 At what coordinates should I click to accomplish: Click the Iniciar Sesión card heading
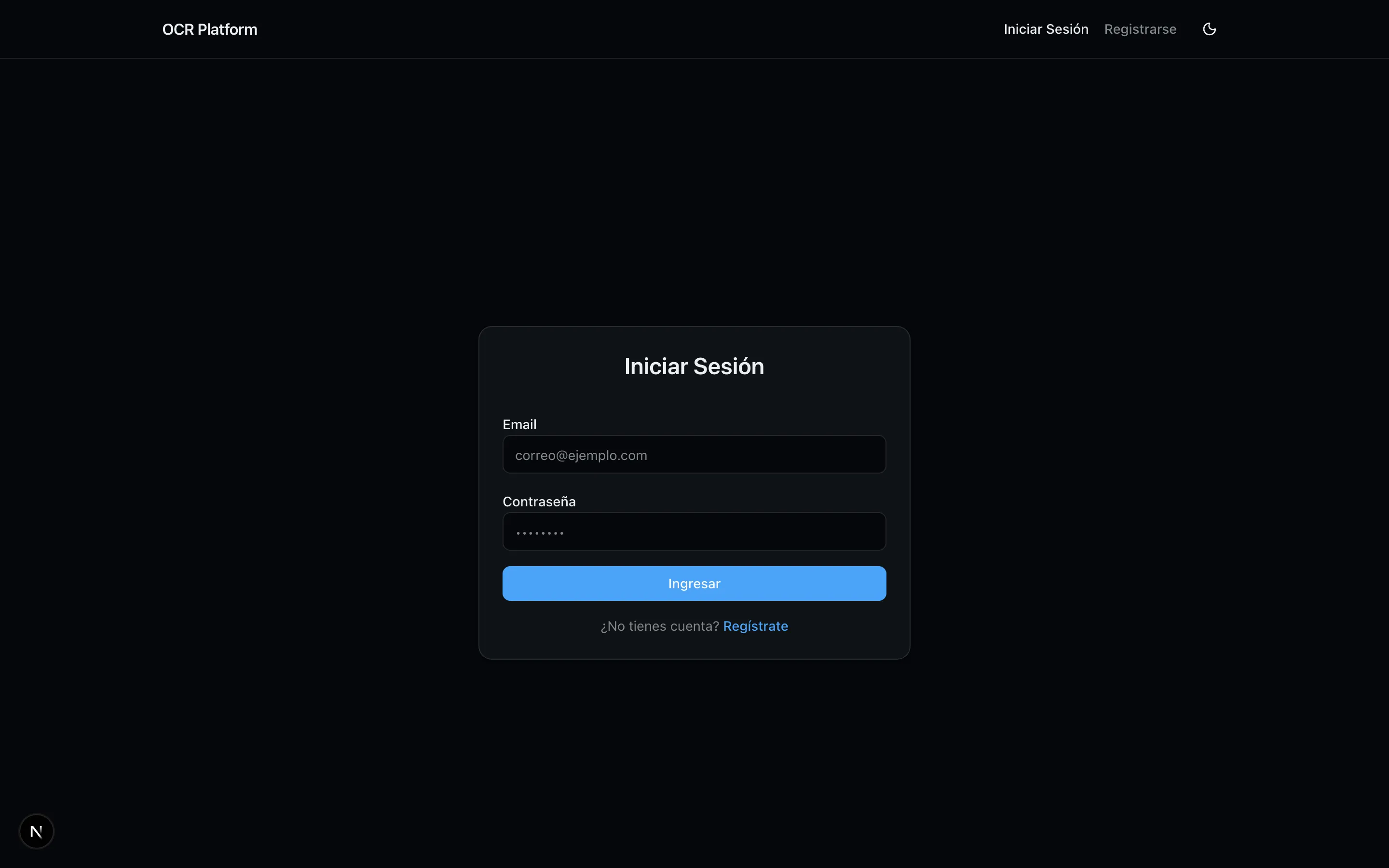coord(694,367)
